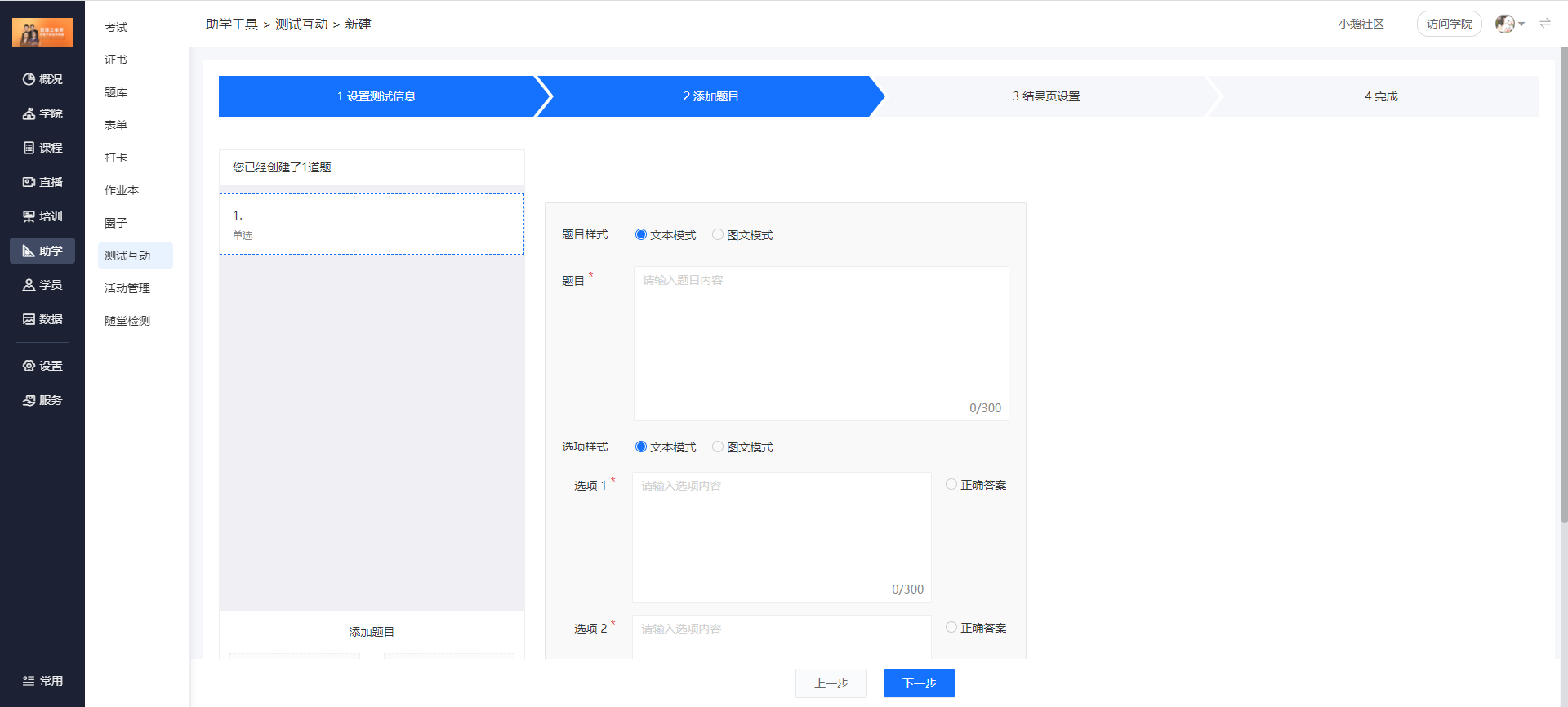Click the 学员 students sidebar icon

pos(29,285)
